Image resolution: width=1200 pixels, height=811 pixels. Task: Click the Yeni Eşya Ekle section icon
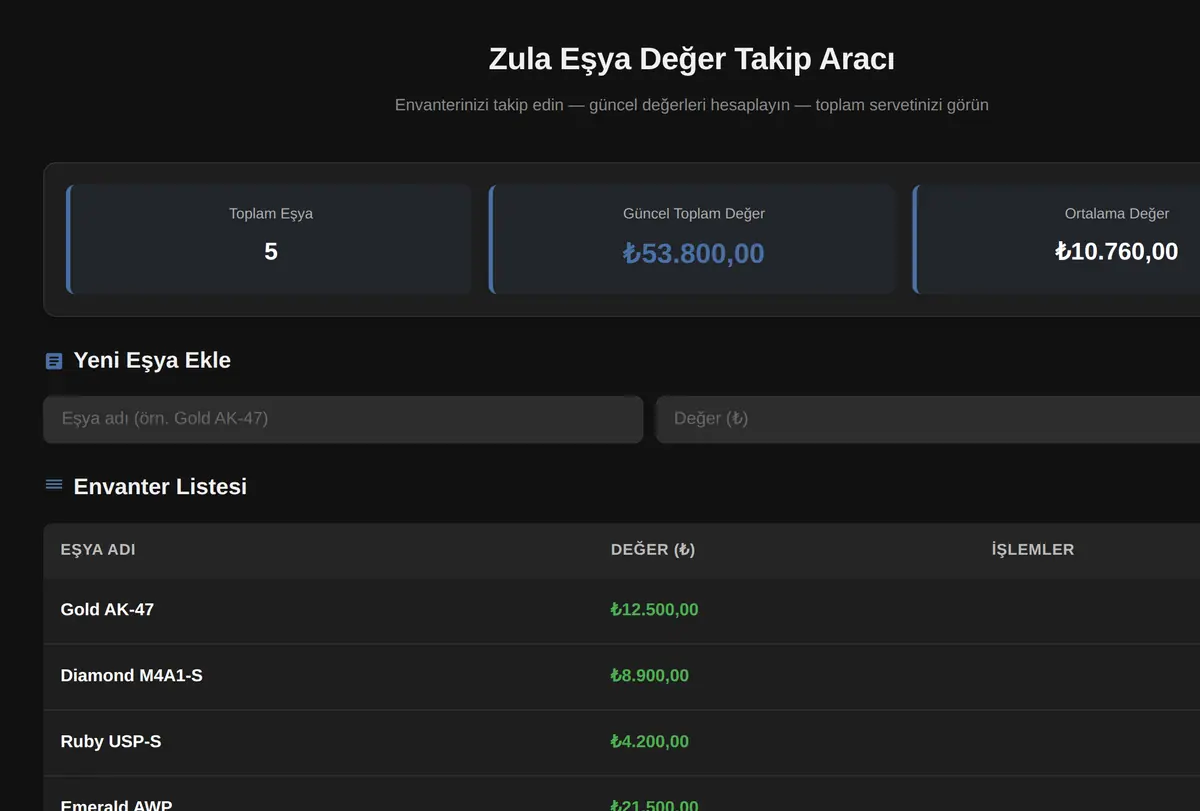click(x=54, y=361)
